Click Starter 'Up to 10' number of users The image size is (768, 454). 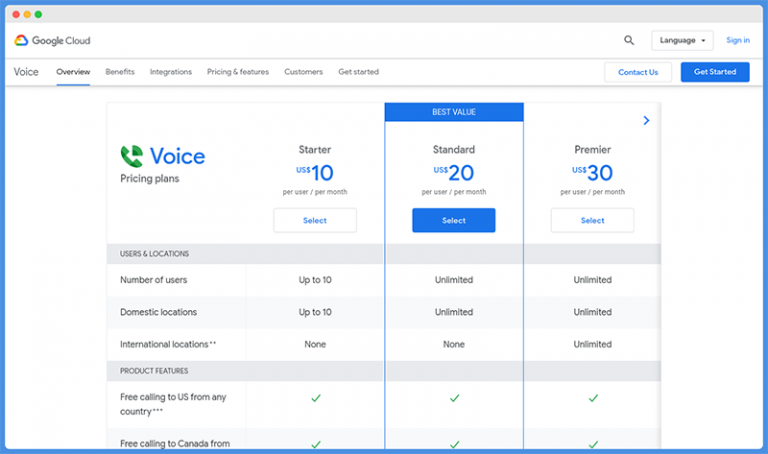(315, 280)
